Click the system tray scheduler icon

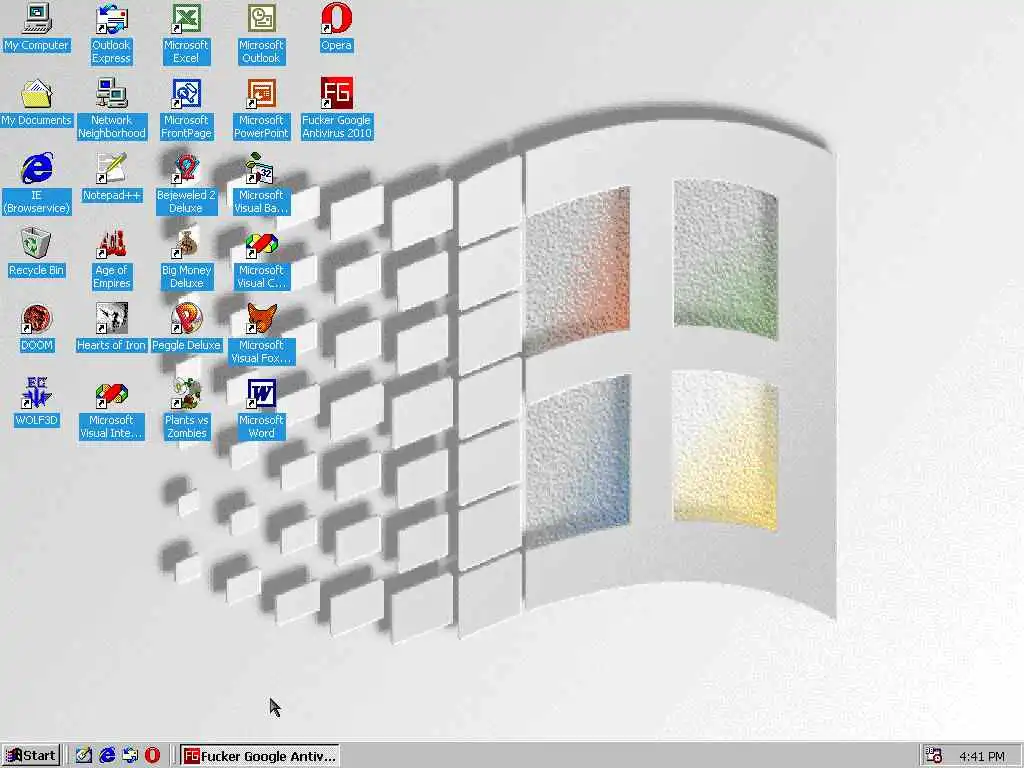pos(934,756)
